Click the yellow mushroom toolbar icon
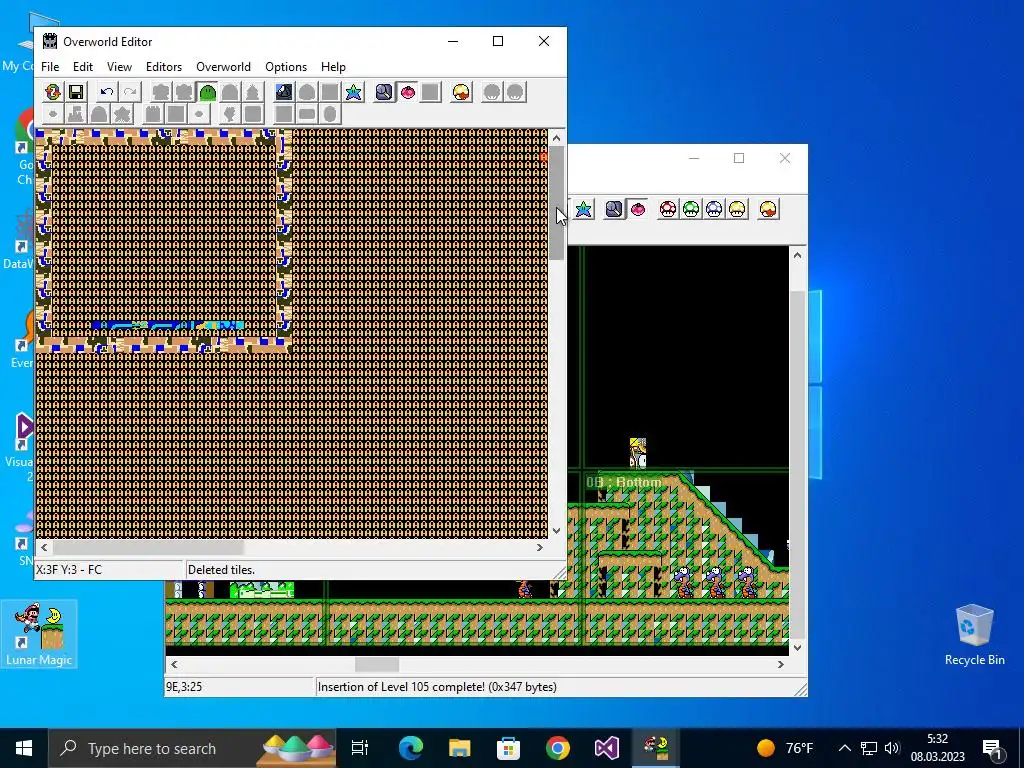 point(737,209)
